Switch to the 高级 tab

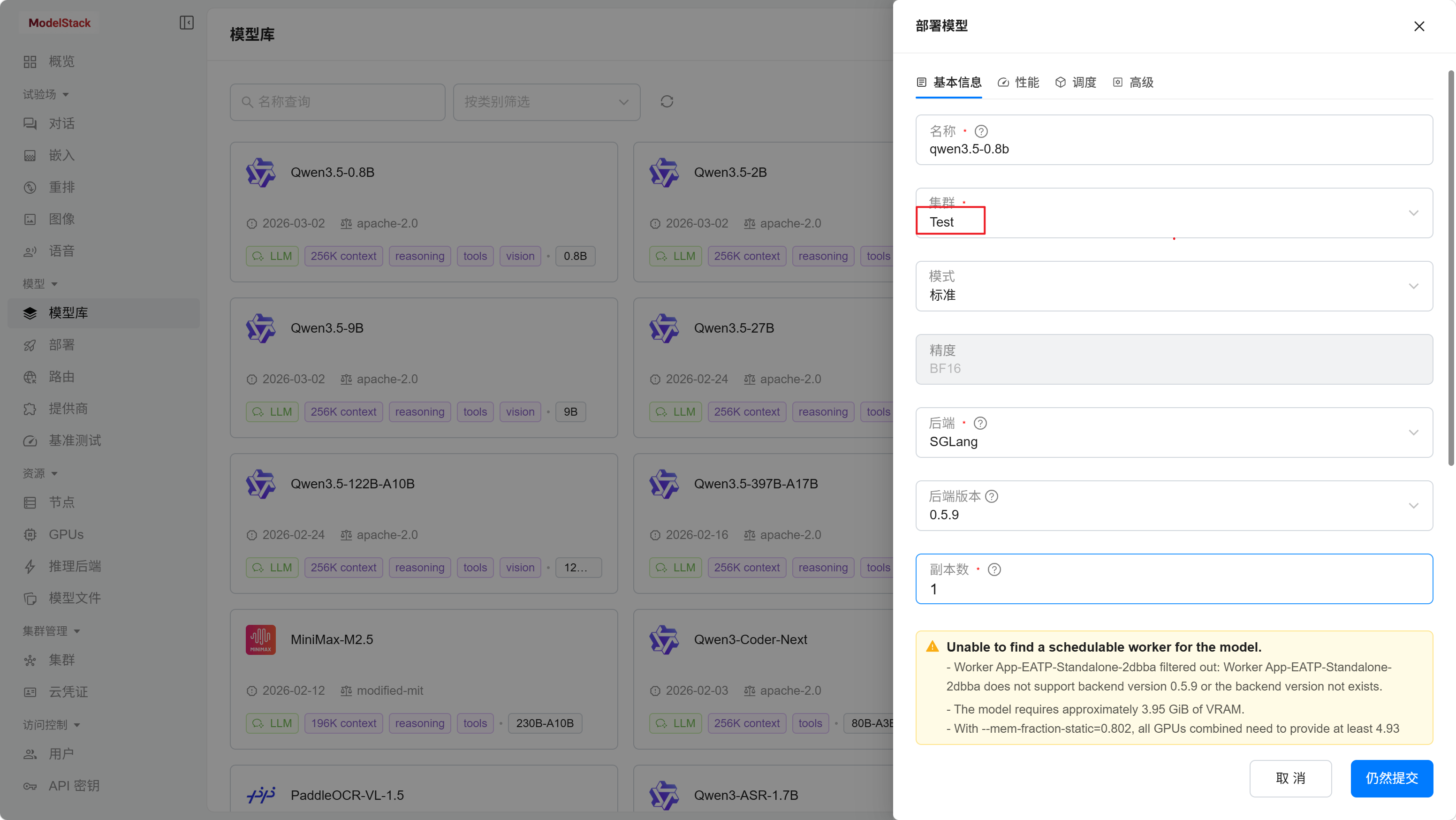[1133, 83]
